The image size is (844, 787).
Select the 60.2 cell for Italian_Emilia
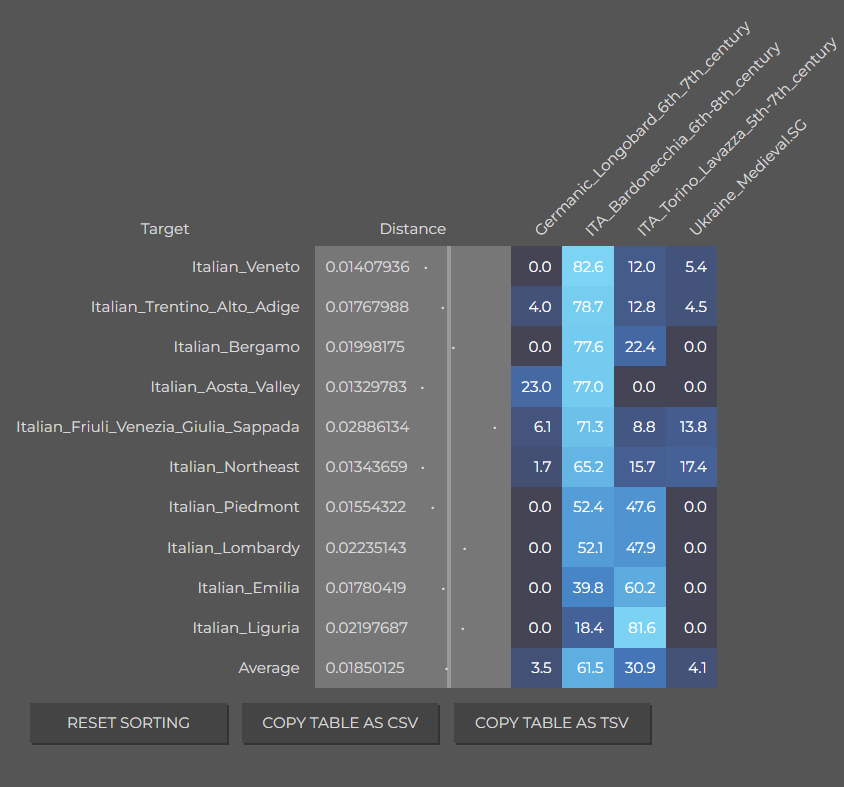point(640,587)
